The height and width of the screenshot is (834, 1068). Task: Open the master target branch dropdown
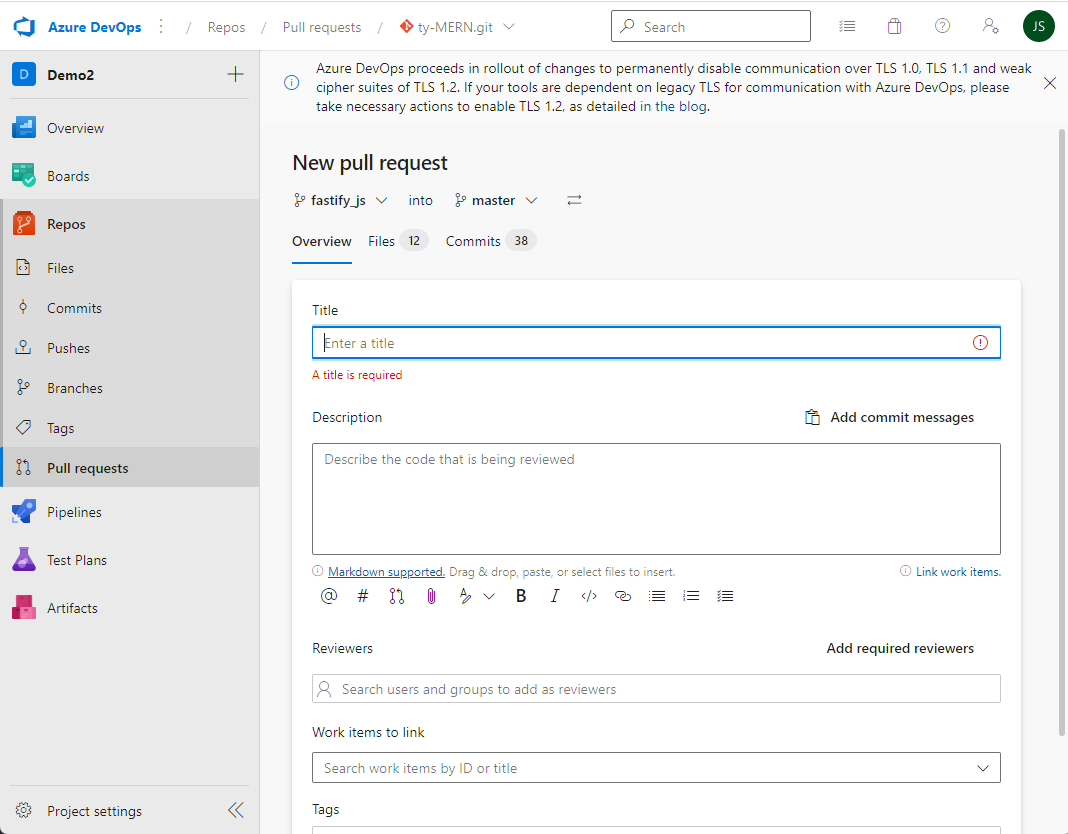pyautogui.click(x=496, y=200)
